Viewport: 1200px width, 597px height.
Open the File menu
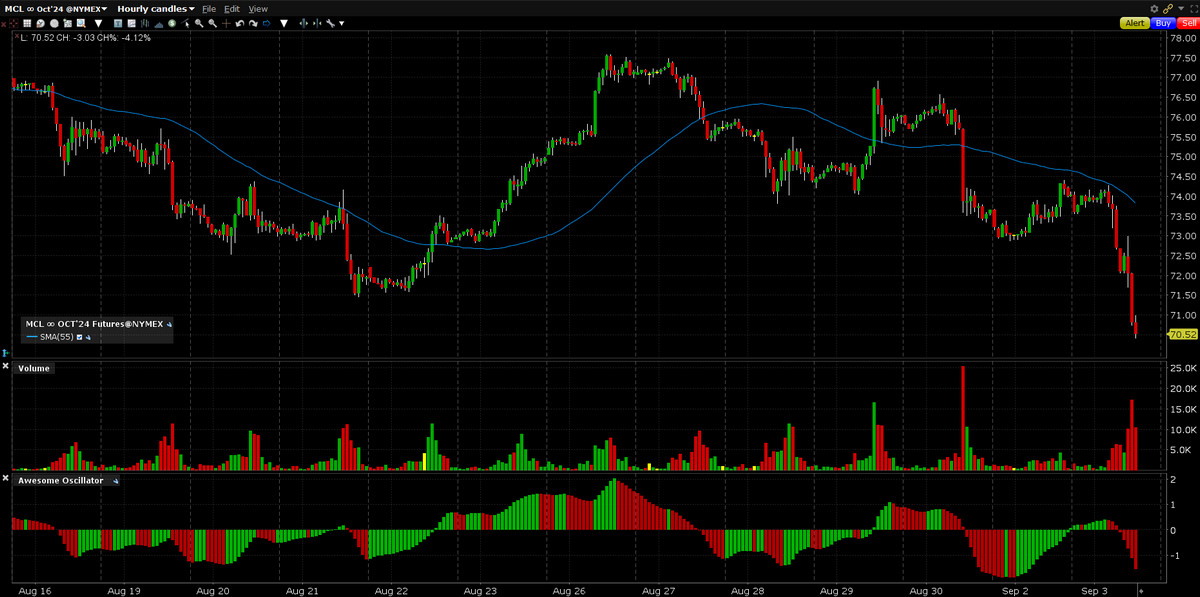(209, 8)
